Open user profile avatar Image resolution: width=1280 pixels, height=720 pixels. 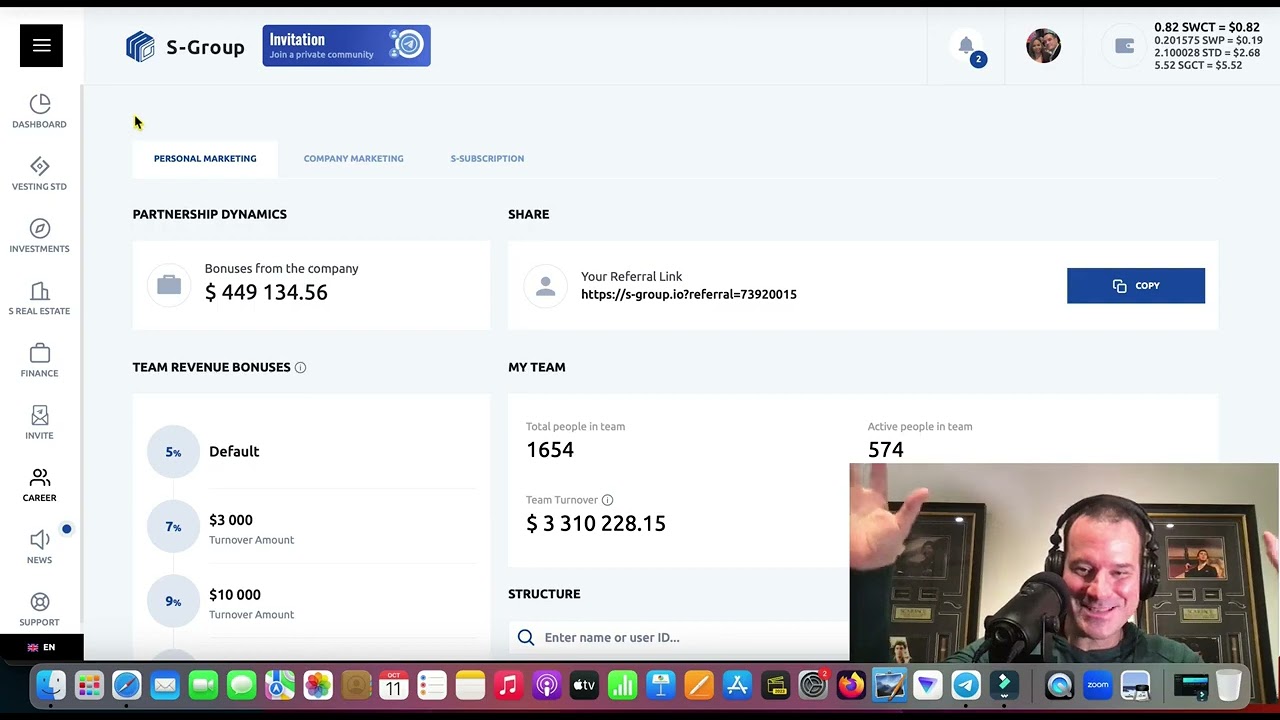click(1043, 46)
